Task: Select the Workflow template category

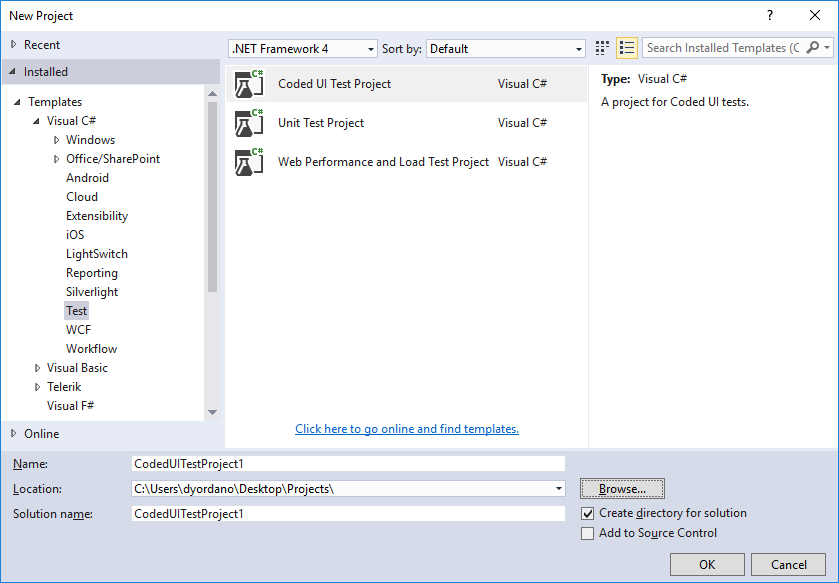Action: 91,349
